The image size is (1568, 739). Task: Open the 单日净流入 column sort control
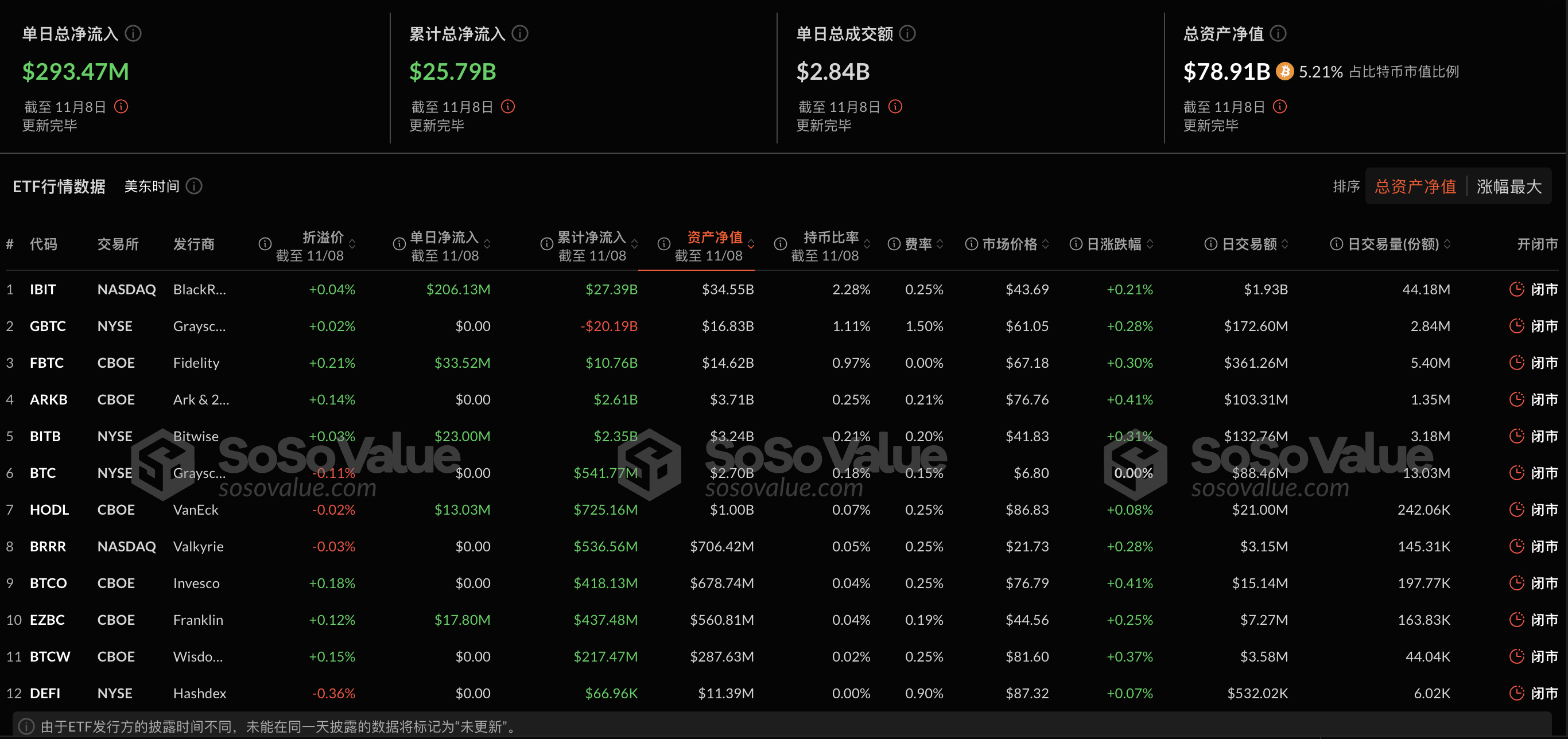point(486,243)
